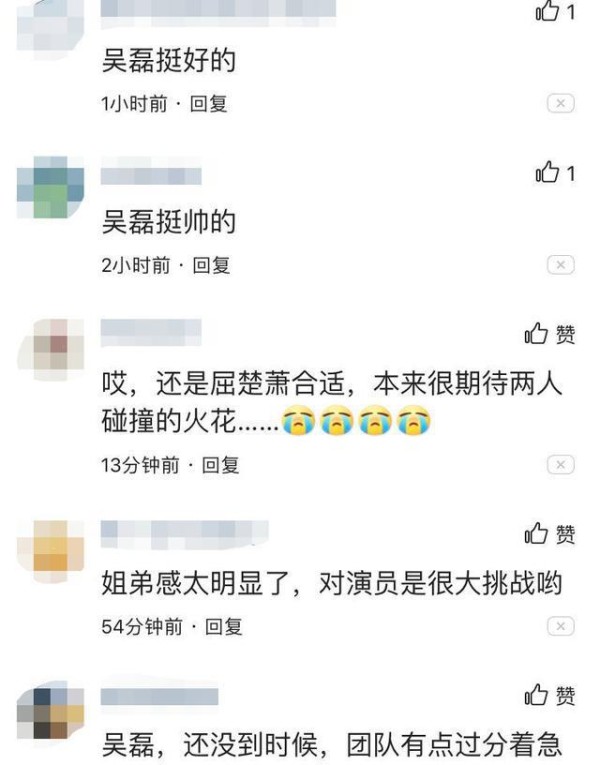The image size is (600, 765).
Task: Dismiss the 吴磊挺好的 comment with X
Action: (560, 103)
